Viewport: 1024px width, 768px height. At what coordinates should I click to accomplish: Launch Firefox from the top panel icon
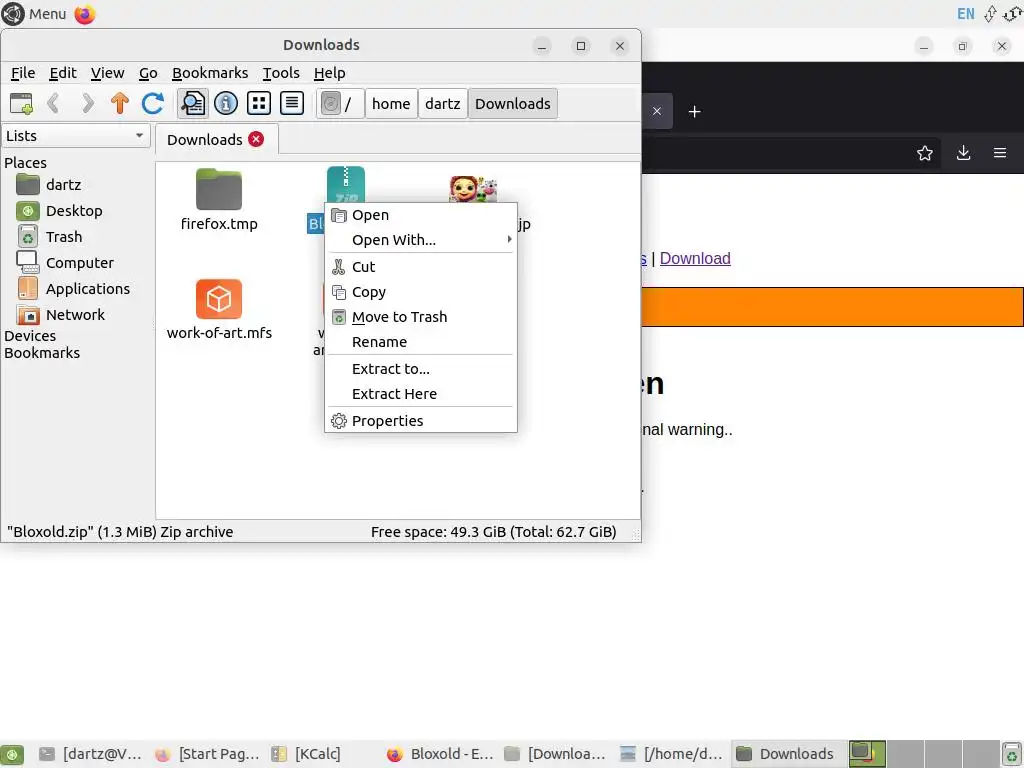(85, 14)
